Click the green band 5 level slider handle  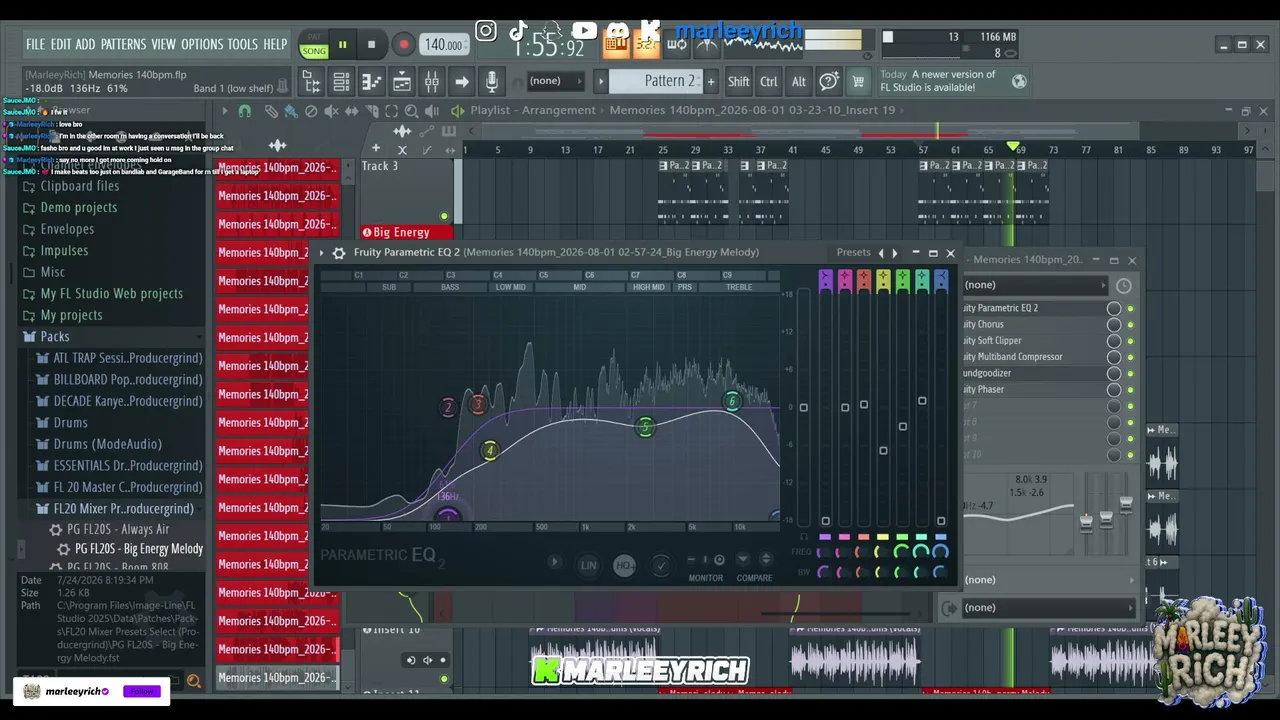902,427
